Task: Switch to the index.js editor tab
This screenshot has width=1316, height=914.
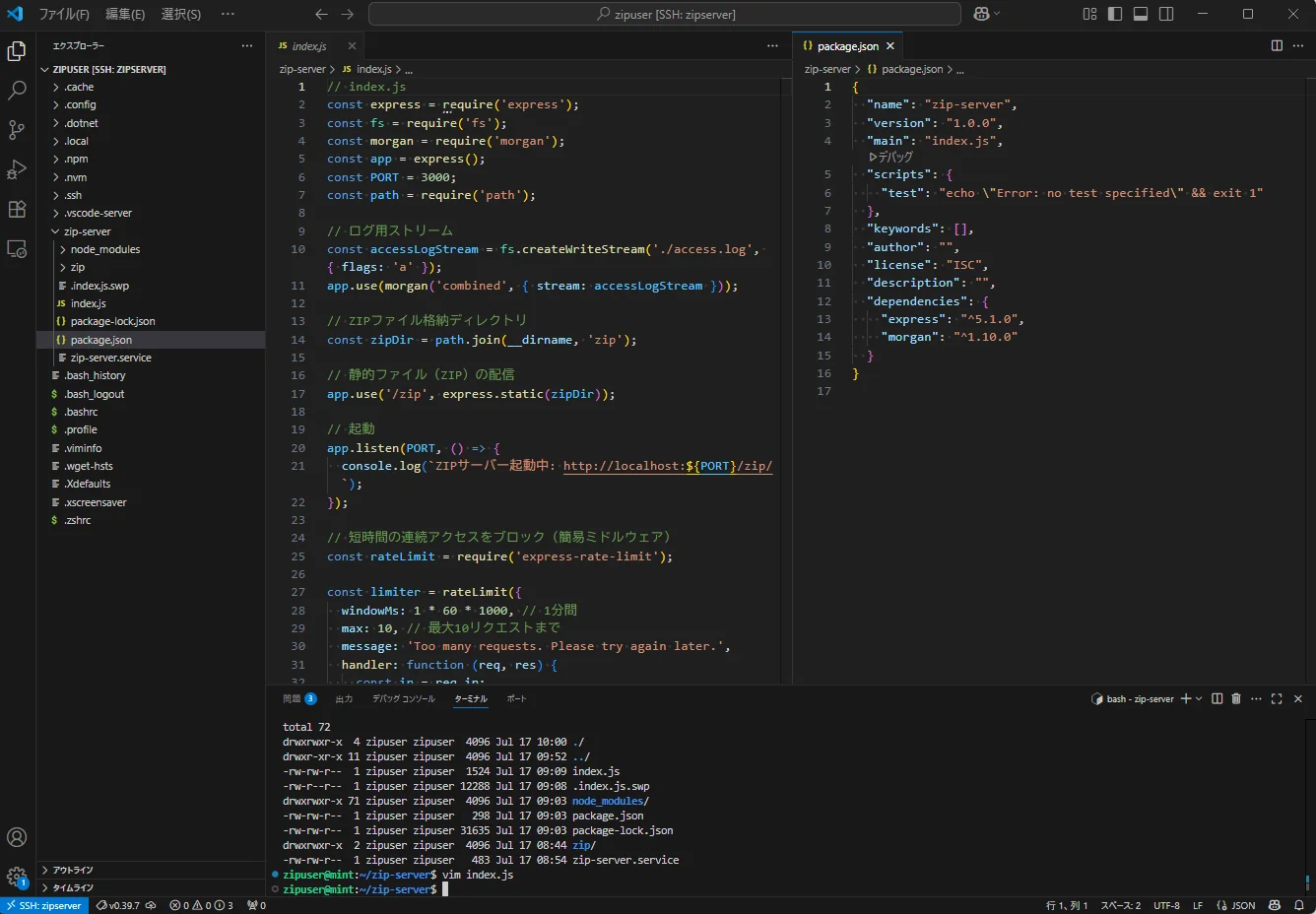Action: (308, 46)
